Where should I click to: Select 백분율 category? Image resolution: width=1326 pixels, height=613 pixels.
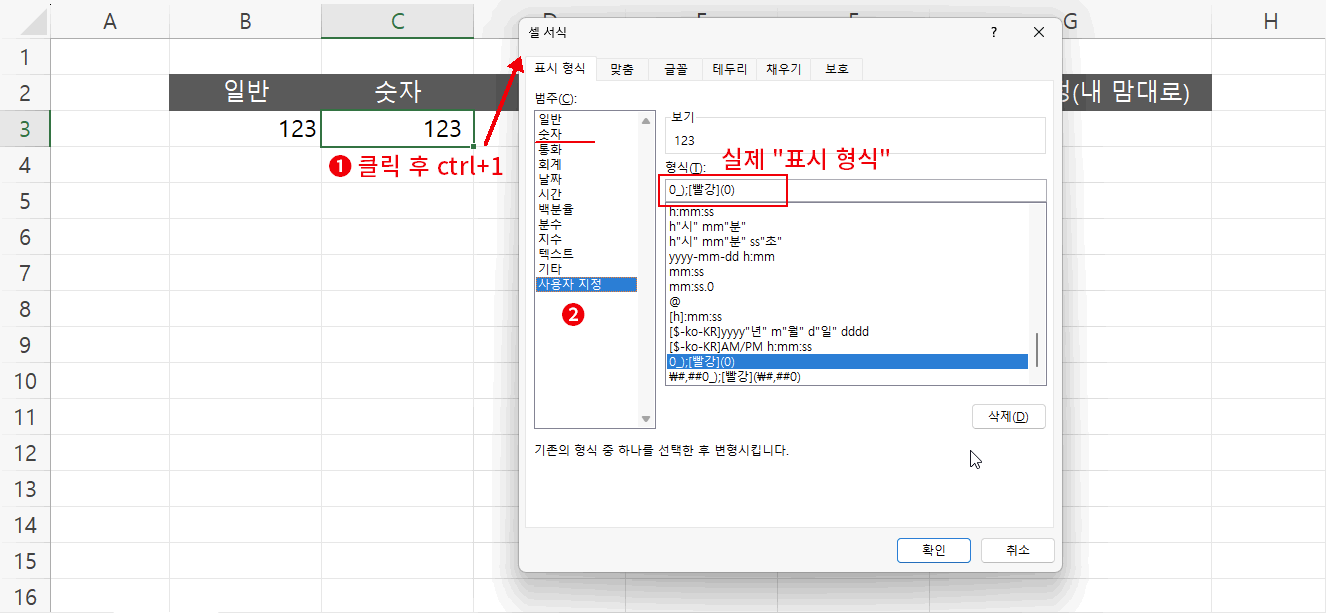point(586,209)
